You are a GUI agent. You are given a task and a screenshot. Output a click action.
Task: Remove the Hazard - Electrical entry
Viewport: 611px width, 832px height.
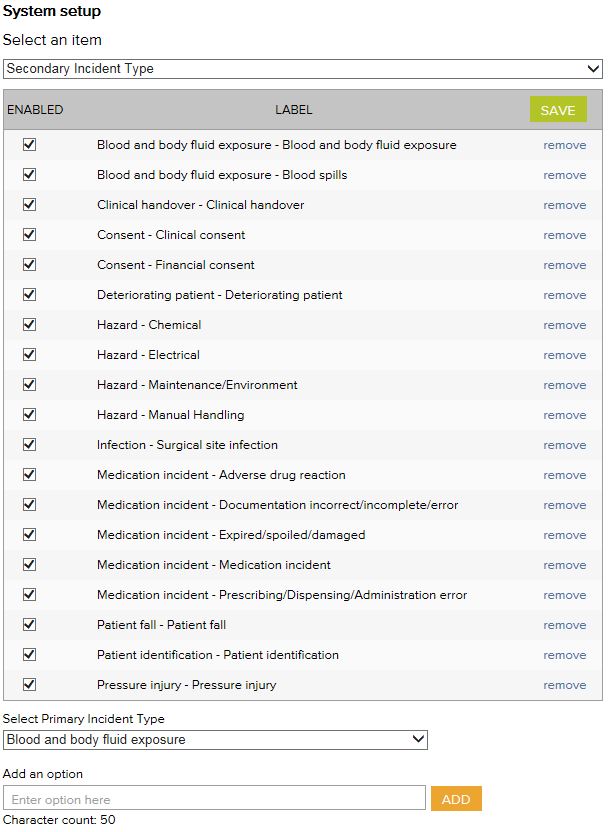coord(564,355)
